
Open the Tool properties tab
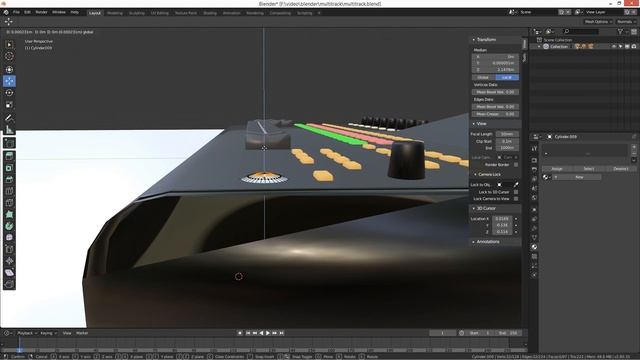[x=534, y=149]
